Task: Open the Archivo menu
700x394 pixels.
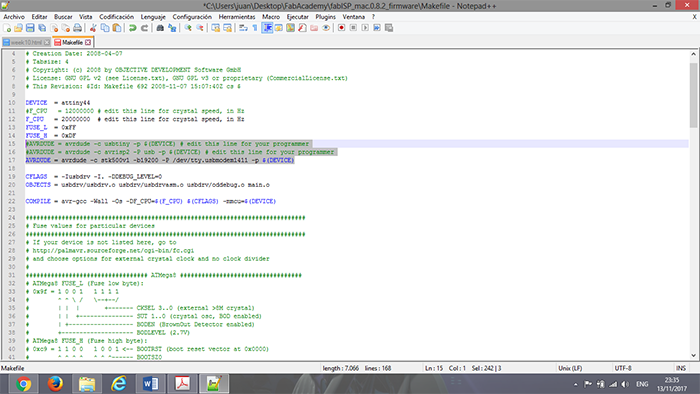Action: tap(14, 17)
